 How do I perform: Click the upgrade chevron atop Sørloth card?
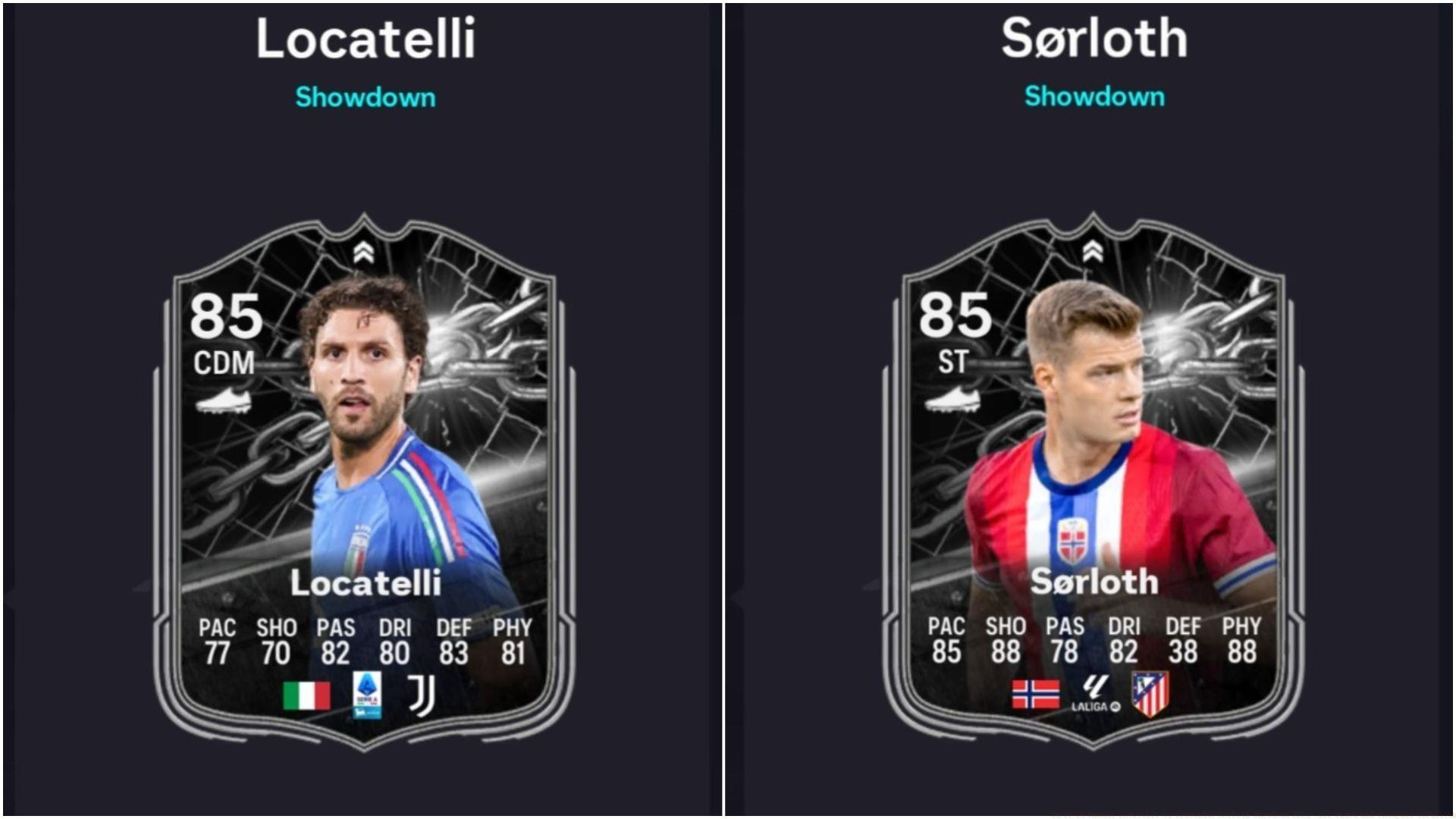coord(1093,251)
